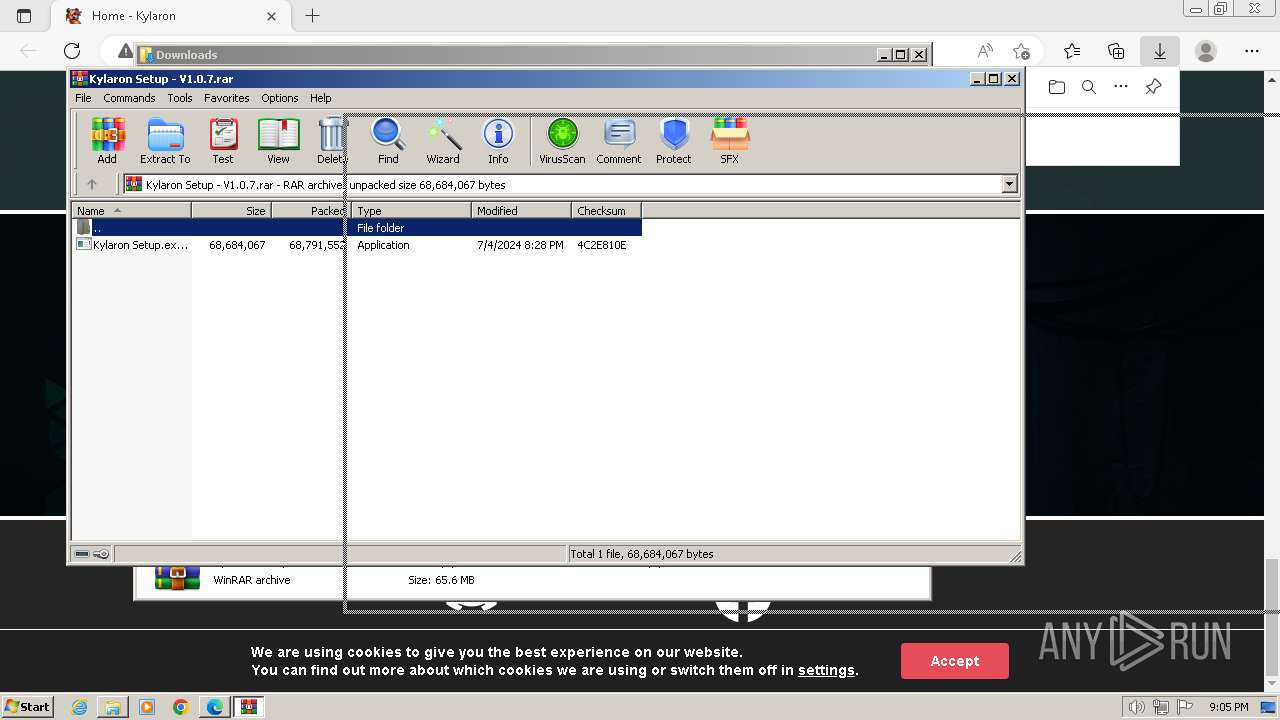1280x720 pixels.
Task: Click the volume tray icon
Action: pyautogui.click(x=1137, y=707)
